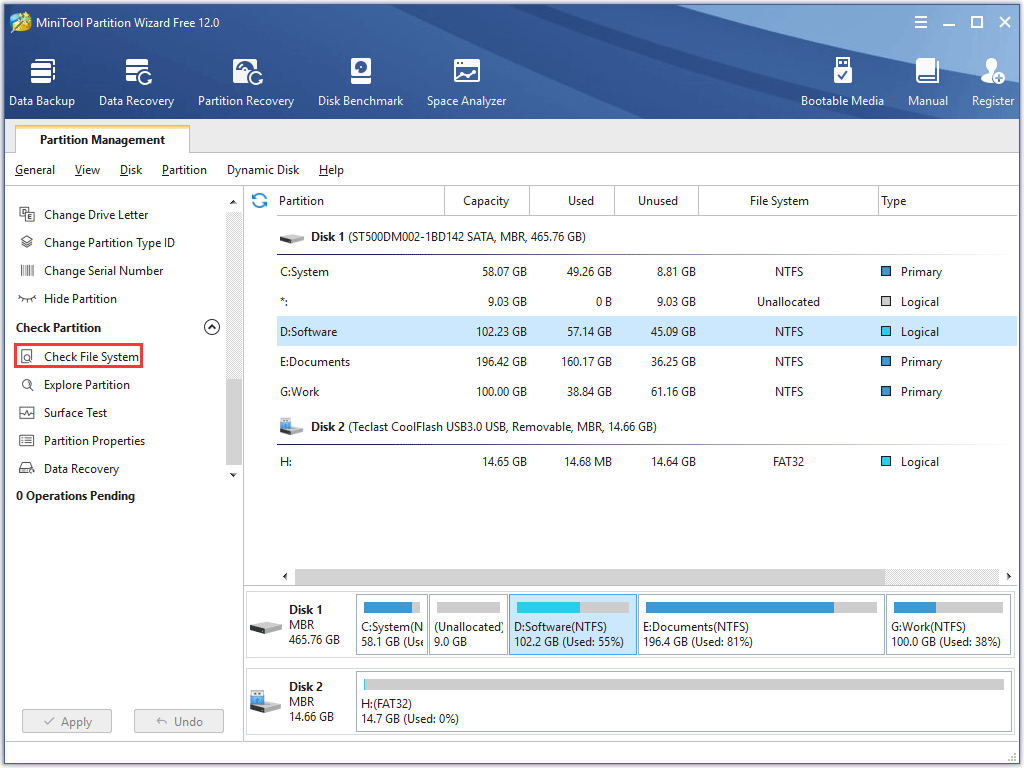1024x768 pixels.
Task: Click the sidebar scroll down arrow
Action: pos(233,475)
